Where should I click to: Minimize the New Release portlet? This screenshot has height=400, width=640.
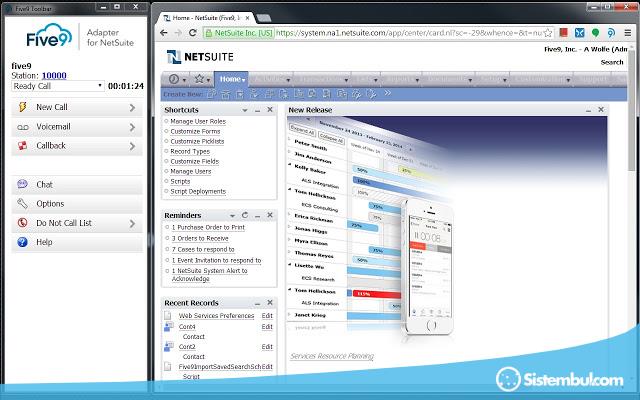(589, 110)
